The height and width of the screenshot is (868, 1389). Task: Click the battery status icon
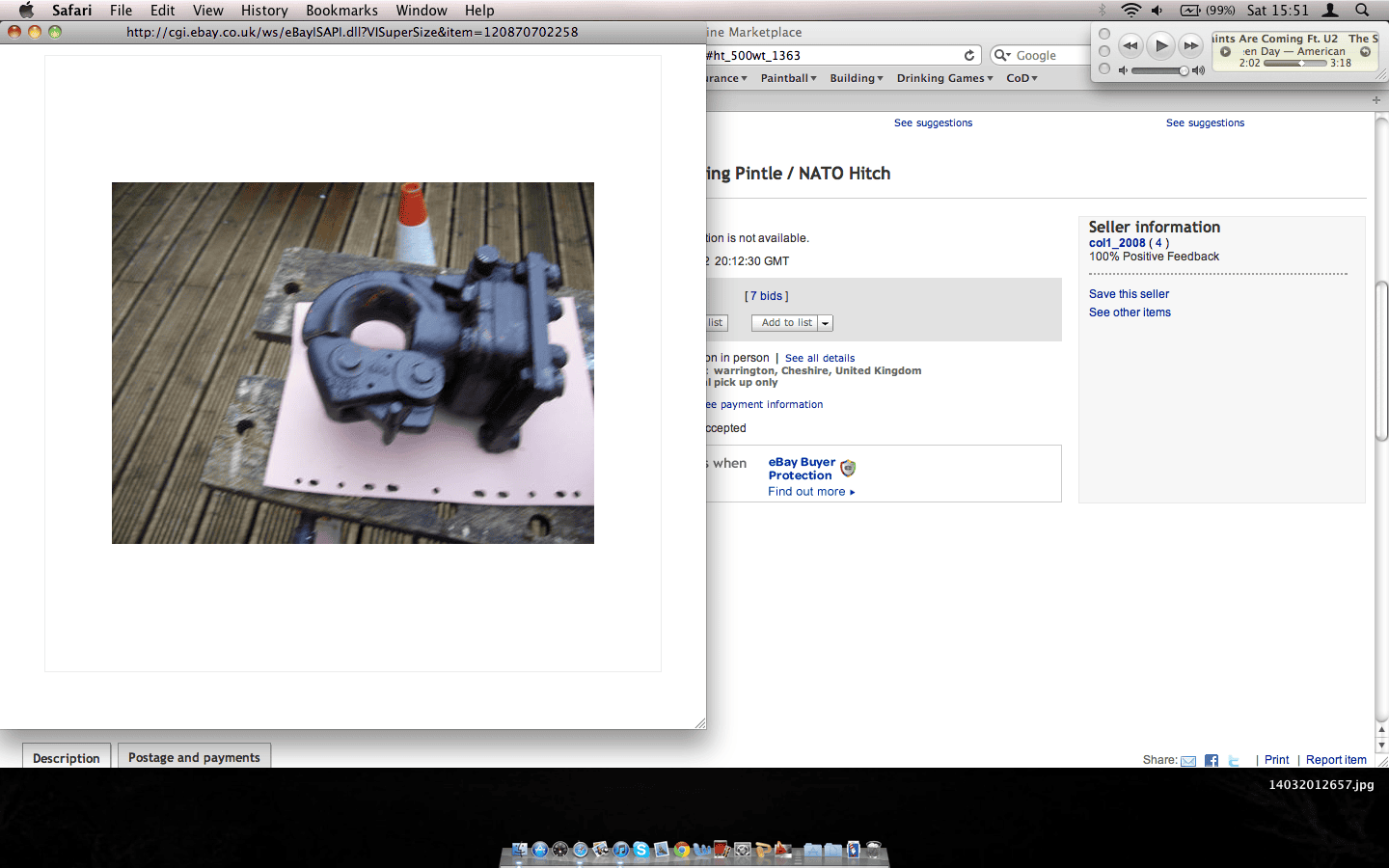[1191, 10]
